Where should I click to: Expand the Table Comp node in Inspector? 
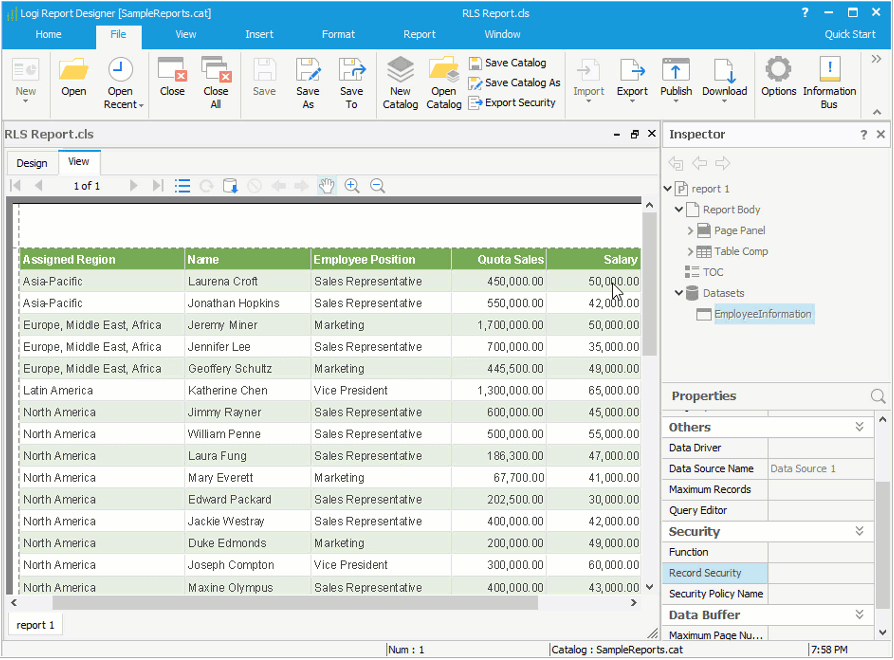click(690, 250)
